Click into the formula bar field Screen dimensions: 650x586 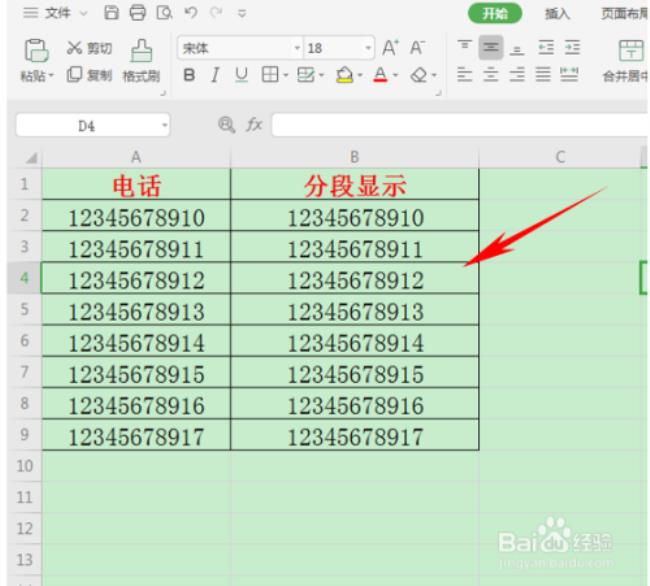[459, 125]
